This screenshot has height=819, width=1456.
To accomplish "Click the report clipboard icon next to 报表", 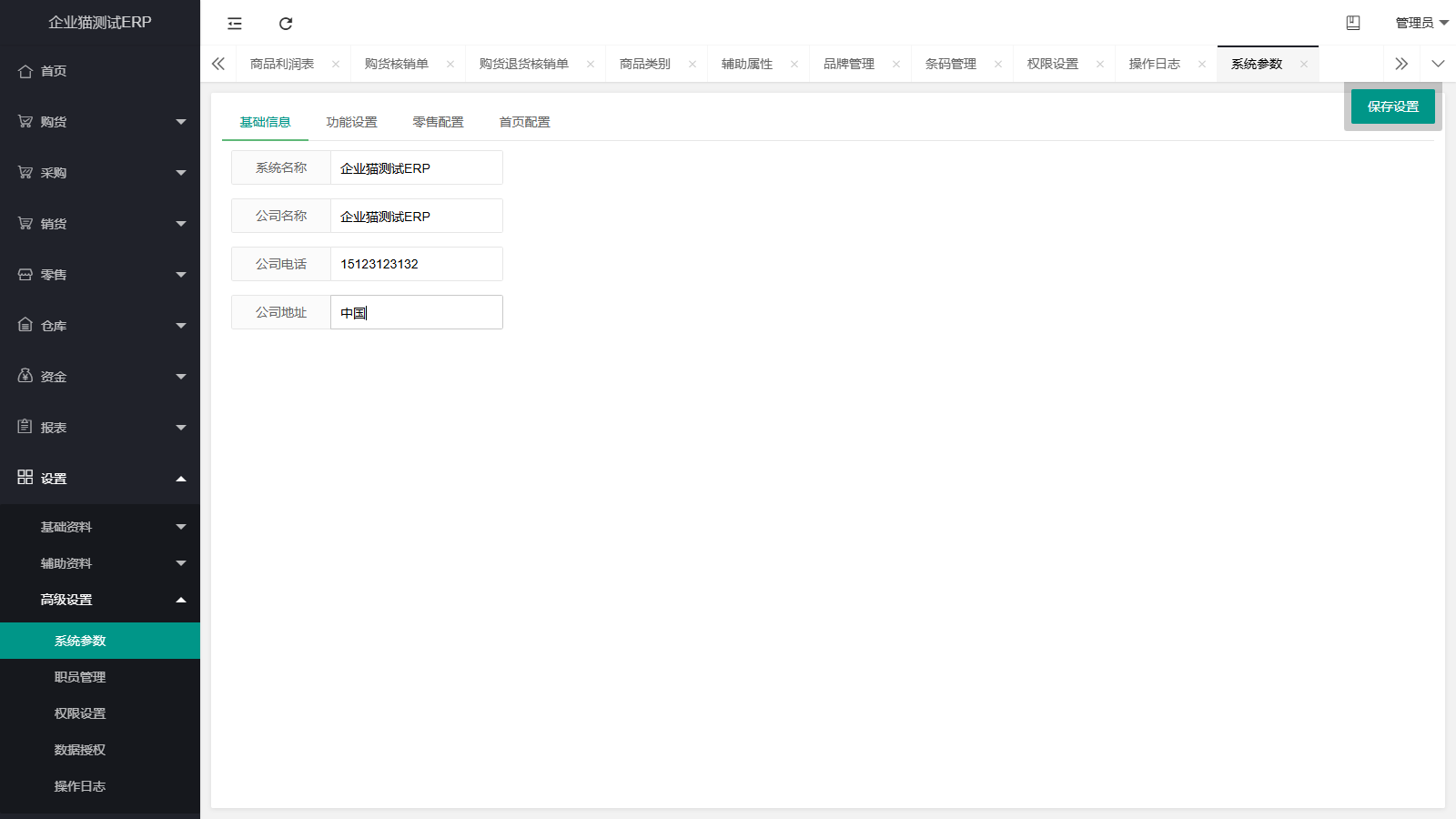I will coord(25,427).
